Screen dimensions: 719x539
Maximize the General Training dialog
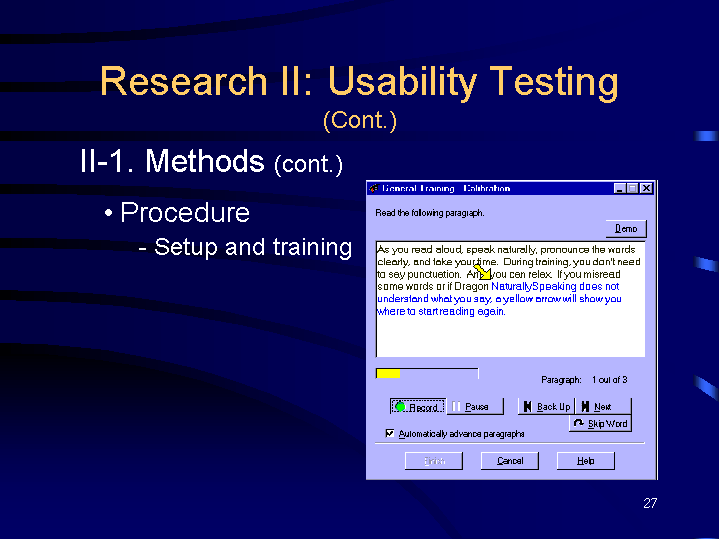point(632,188)
